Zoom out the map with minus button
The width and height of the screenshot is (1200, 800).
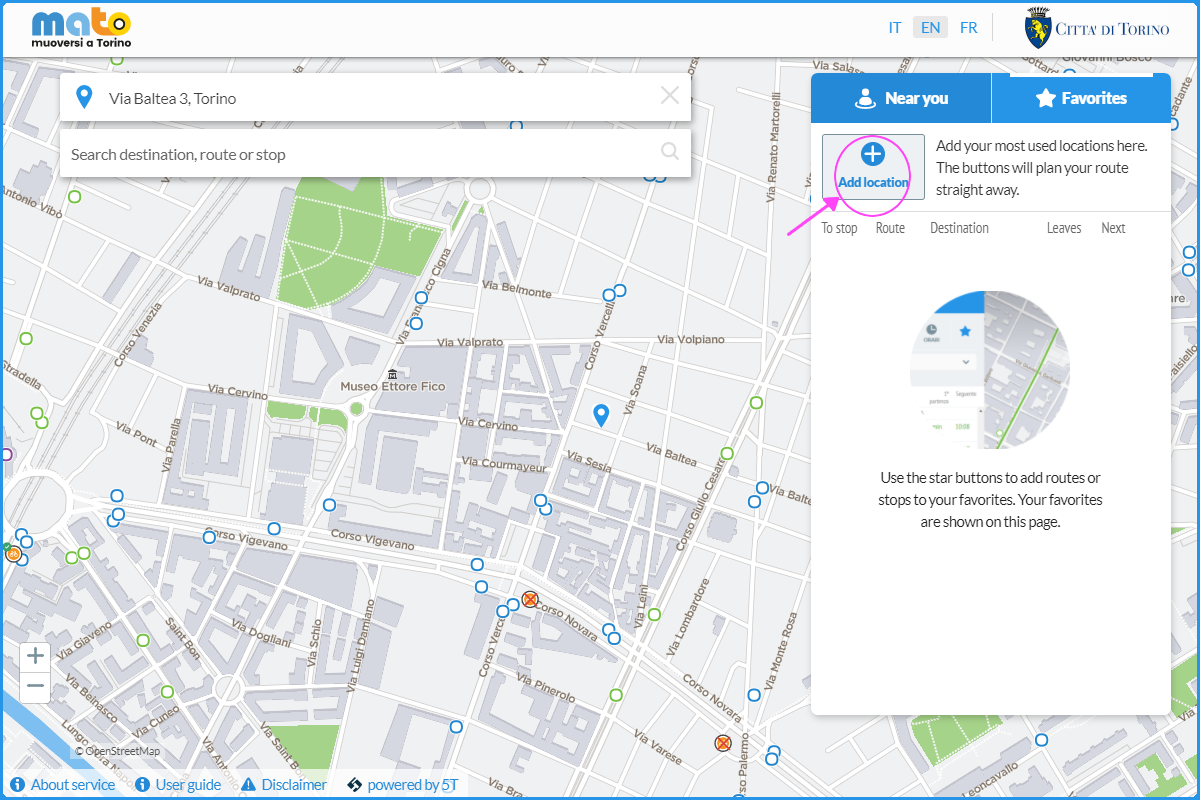(36, 686)
